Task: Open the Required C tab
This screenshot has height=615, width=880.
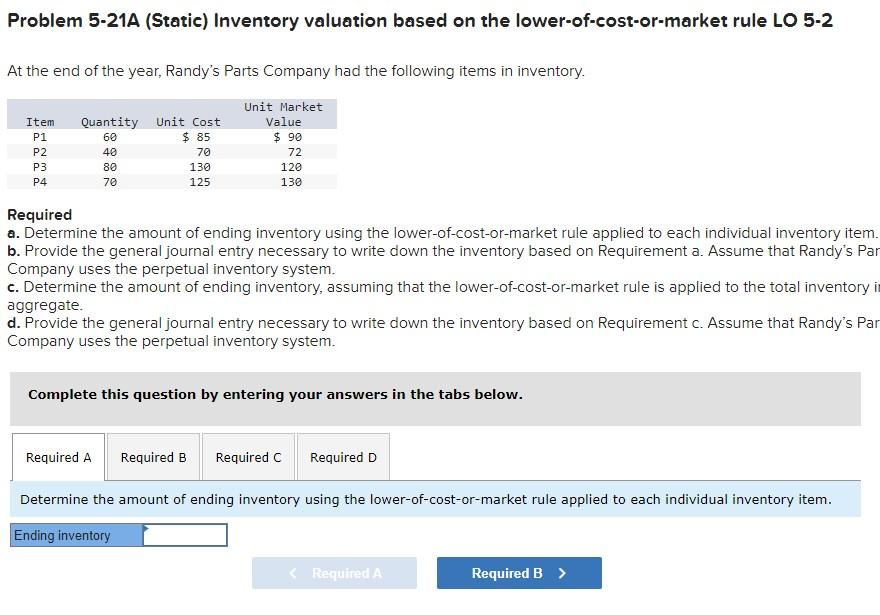Action: click(248, 457)
